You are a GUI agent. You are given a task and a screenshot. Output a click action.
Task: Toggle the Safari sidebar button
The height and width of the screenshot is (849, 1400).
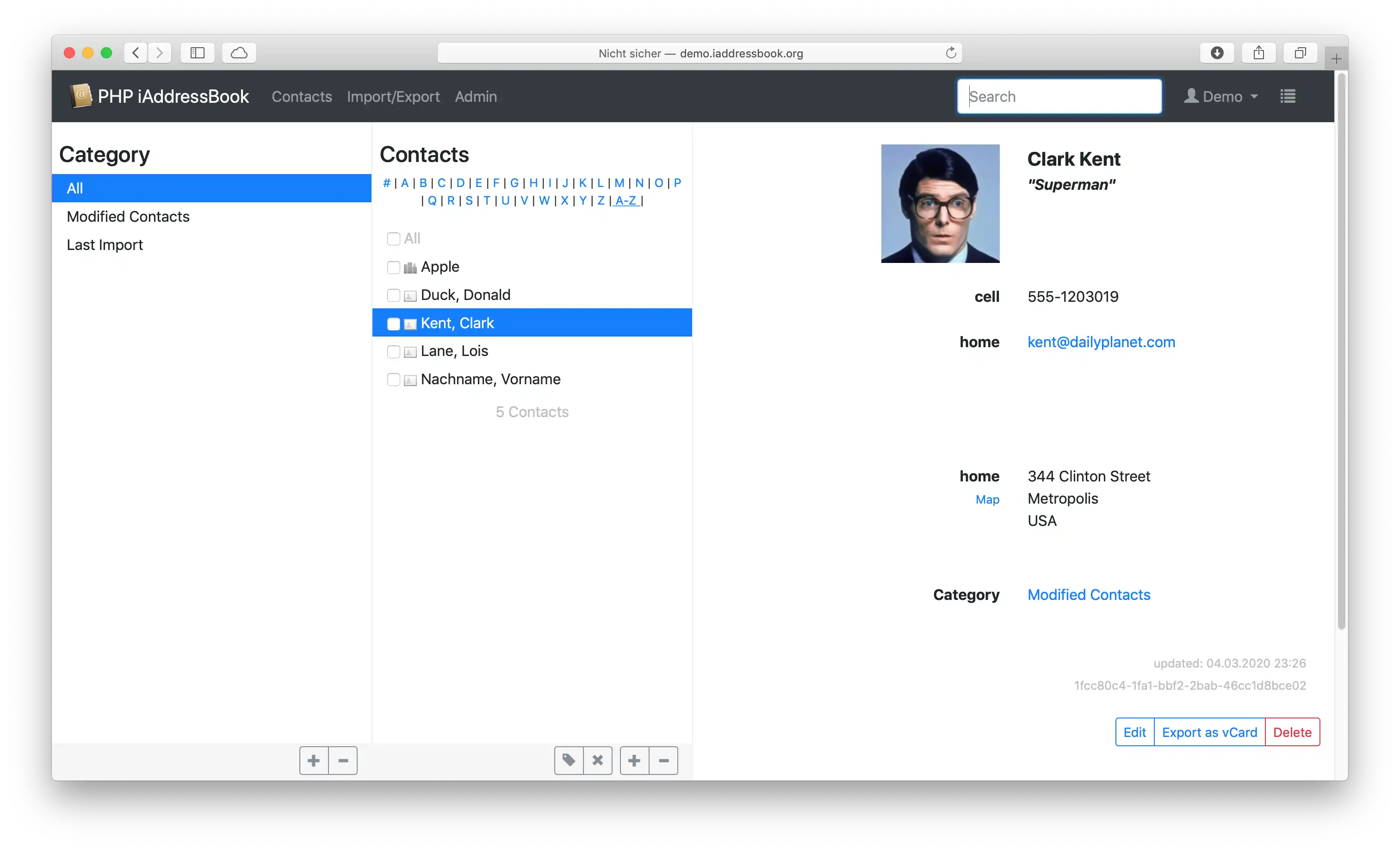pyautogui.click(x=197, y=53)
